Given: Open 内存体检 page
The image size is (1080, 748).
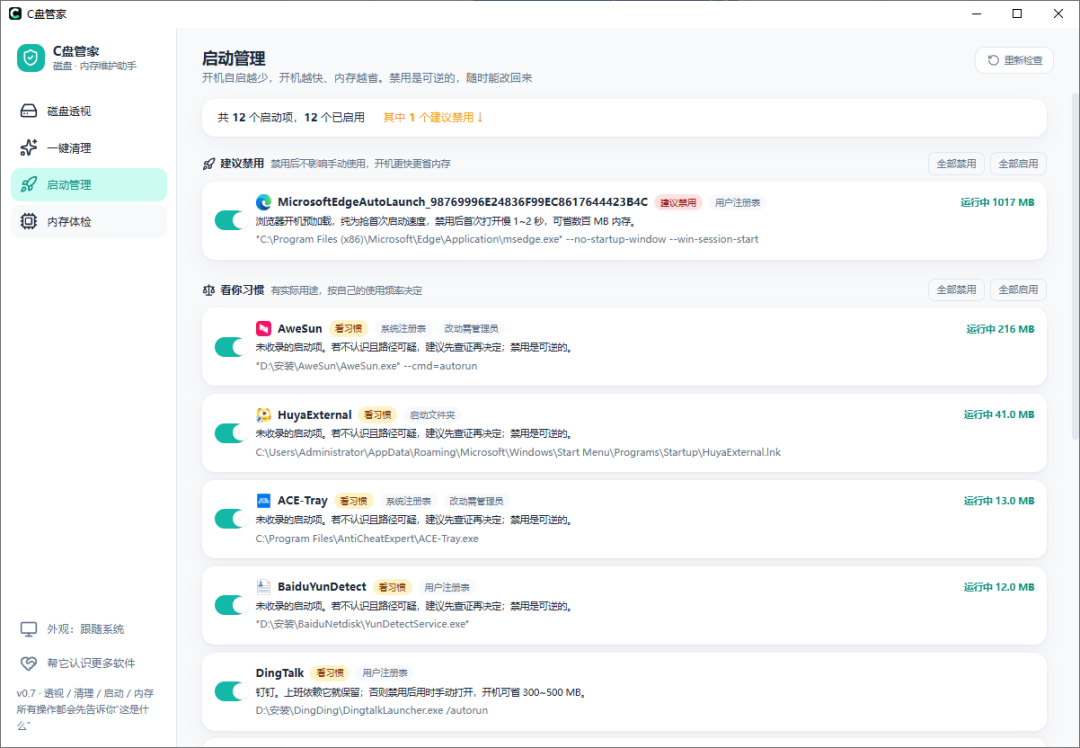Looking at the screenshot, I should click(x=89, y=221).
